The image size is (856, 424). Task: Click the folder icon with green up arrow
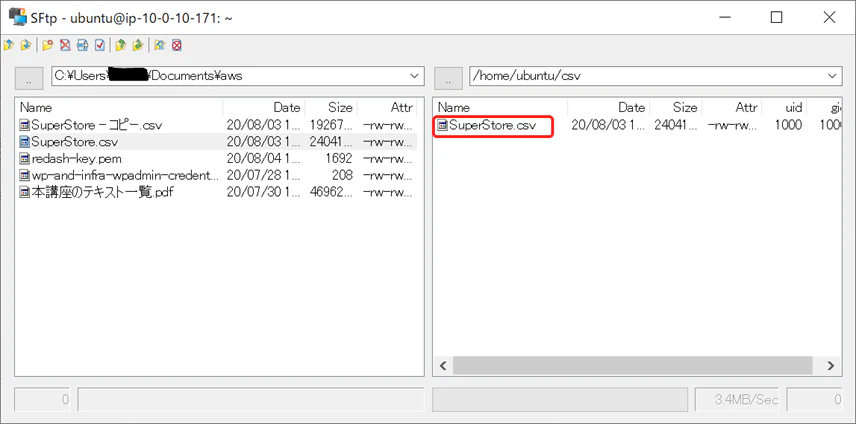pyautogui.click(x=121, y=45)
